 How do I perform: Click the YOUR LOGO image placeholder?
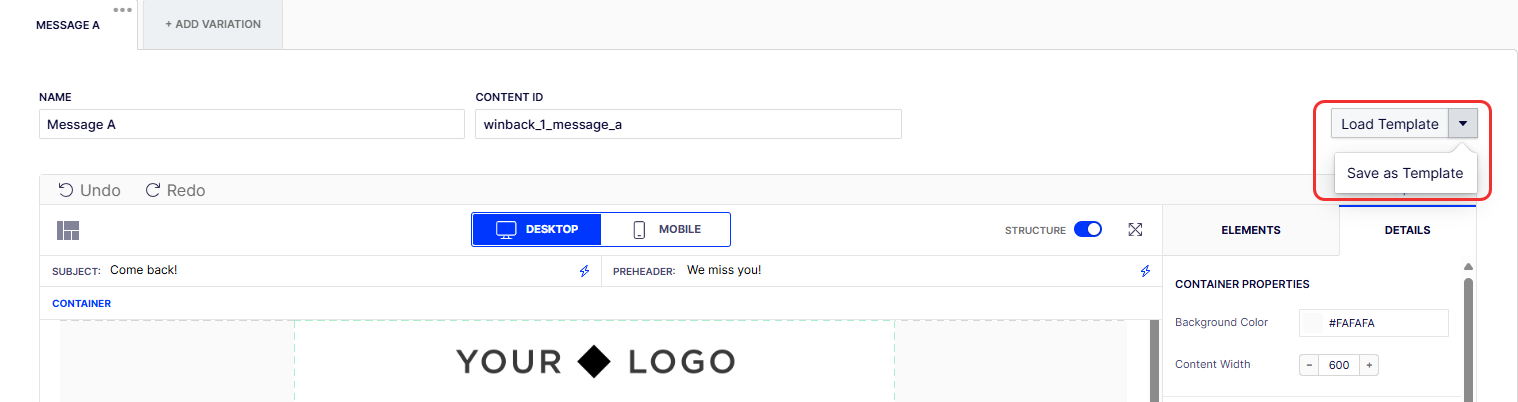[x=595, y=361]
